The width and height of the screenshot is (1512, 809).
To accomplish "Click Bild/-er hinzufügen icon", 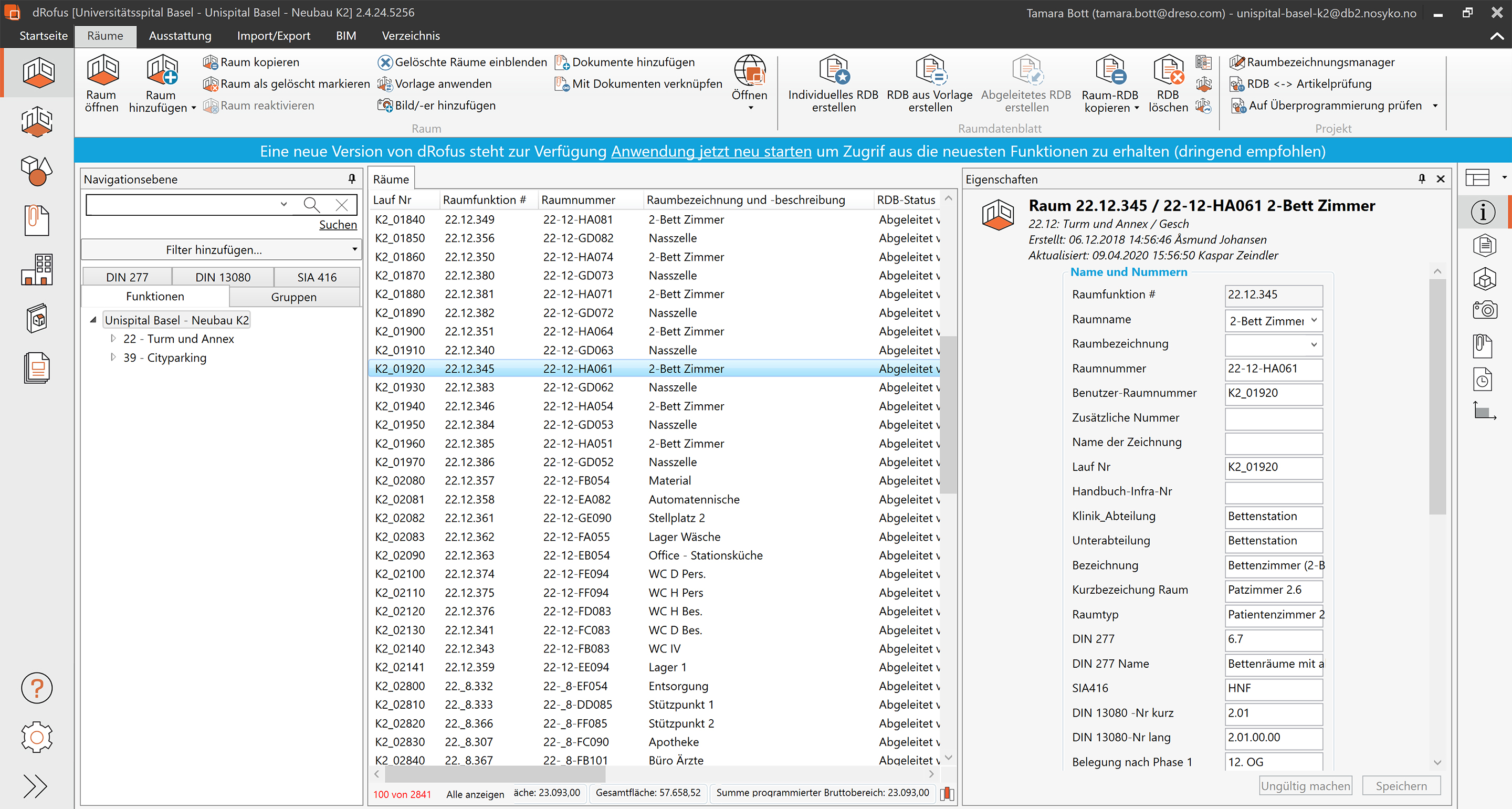I will coord(385,106).
